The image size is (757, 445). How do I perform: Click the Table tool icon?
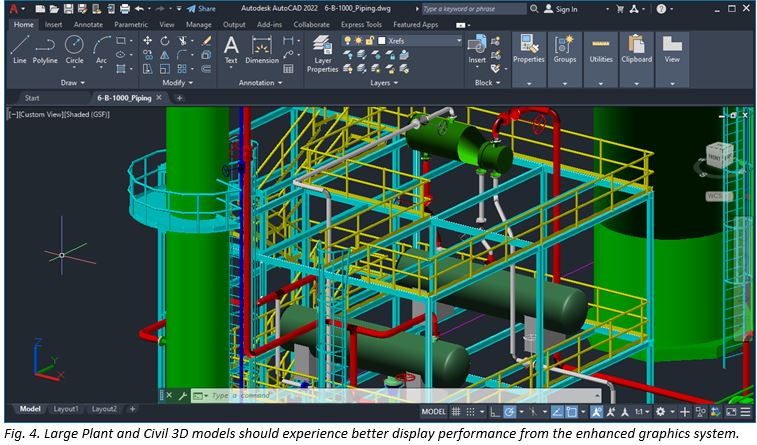tap(288, 69)
